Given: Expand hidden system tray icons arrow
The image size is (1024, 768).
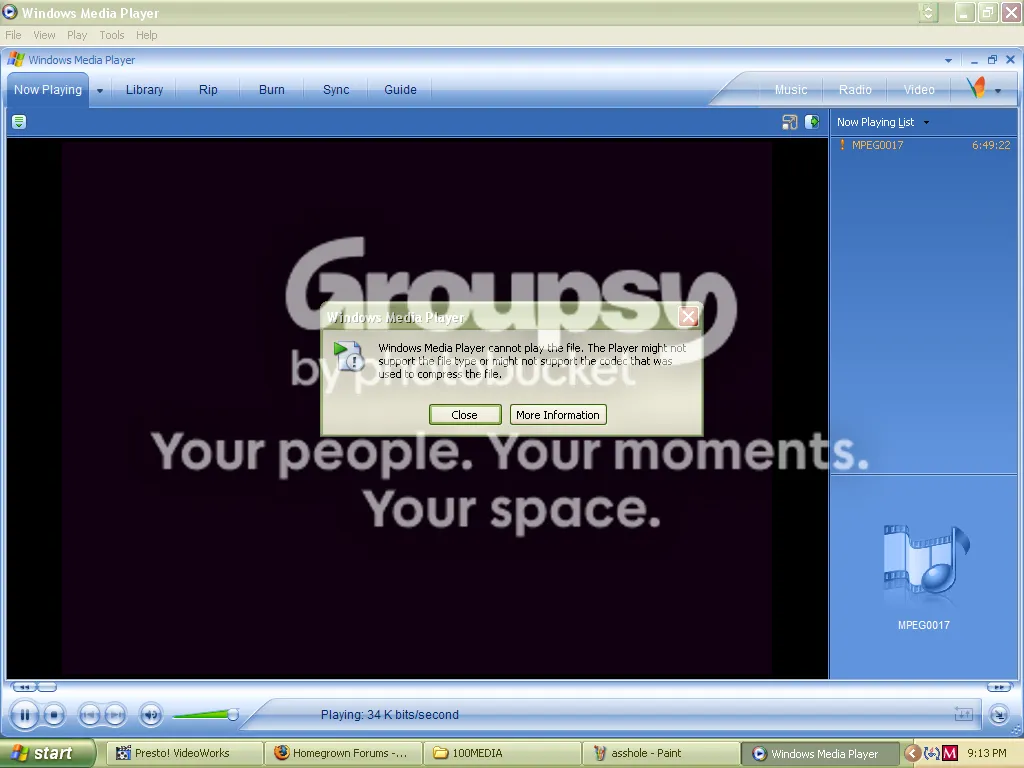Looking at the screenshot, I should pos(912,753).
